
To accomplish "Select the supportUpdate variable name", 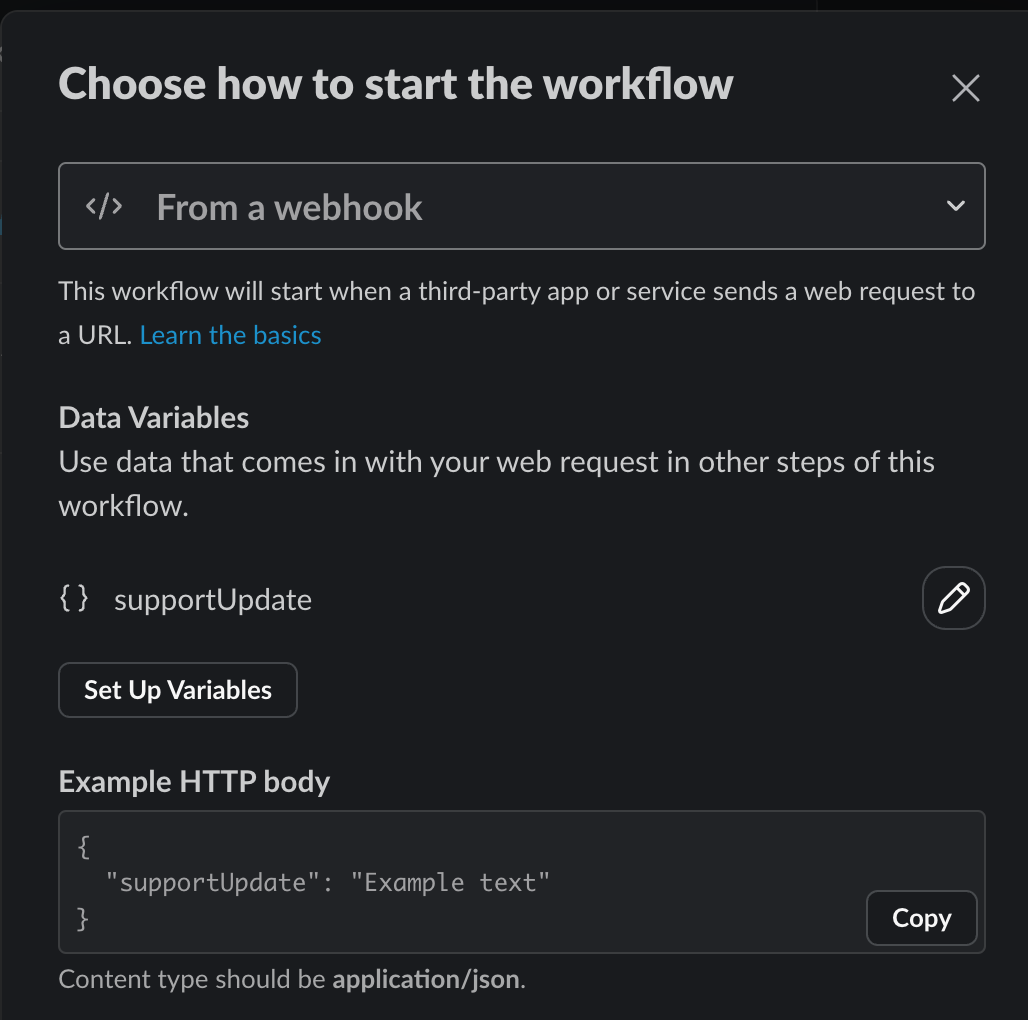I will click(x=212, y=600).
